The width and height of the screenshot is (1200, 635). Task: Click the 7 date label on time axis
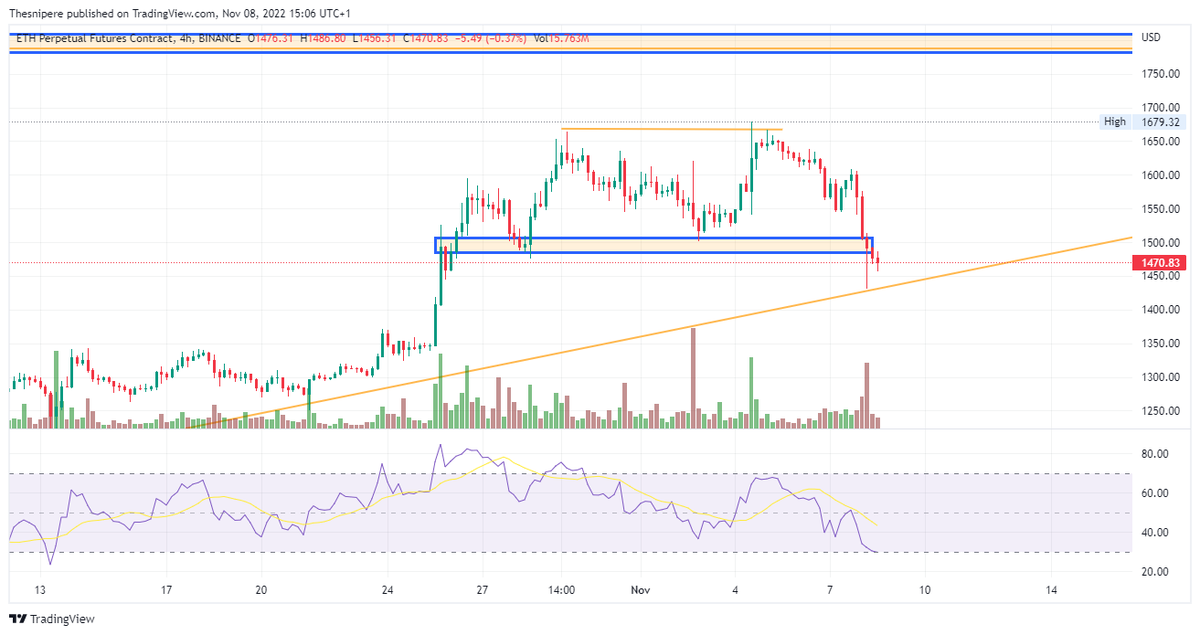click(x=830, y=591)
